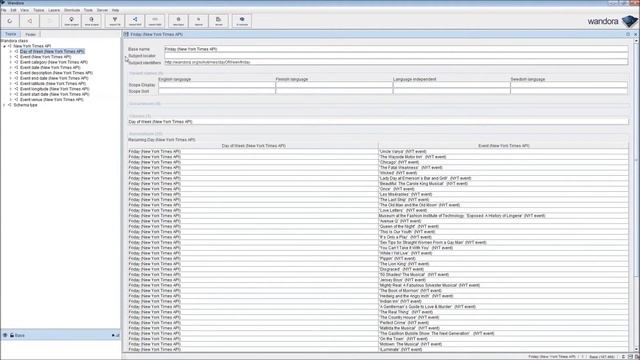The height and width of the screenshot is (360, 640).
Task: Click the Subject identifiers URL field
Action: [x=396, y=62]
